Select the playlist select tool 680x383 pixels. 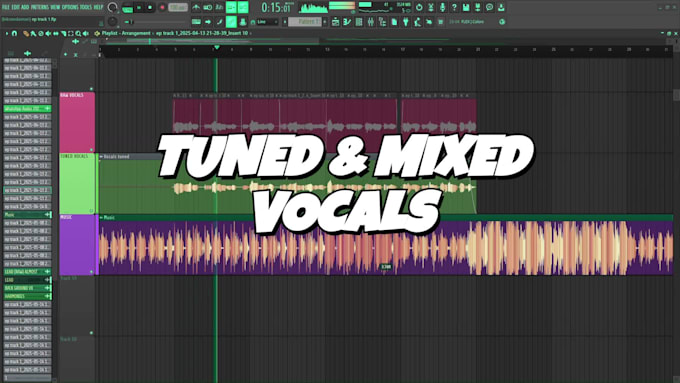coord(71,33)
